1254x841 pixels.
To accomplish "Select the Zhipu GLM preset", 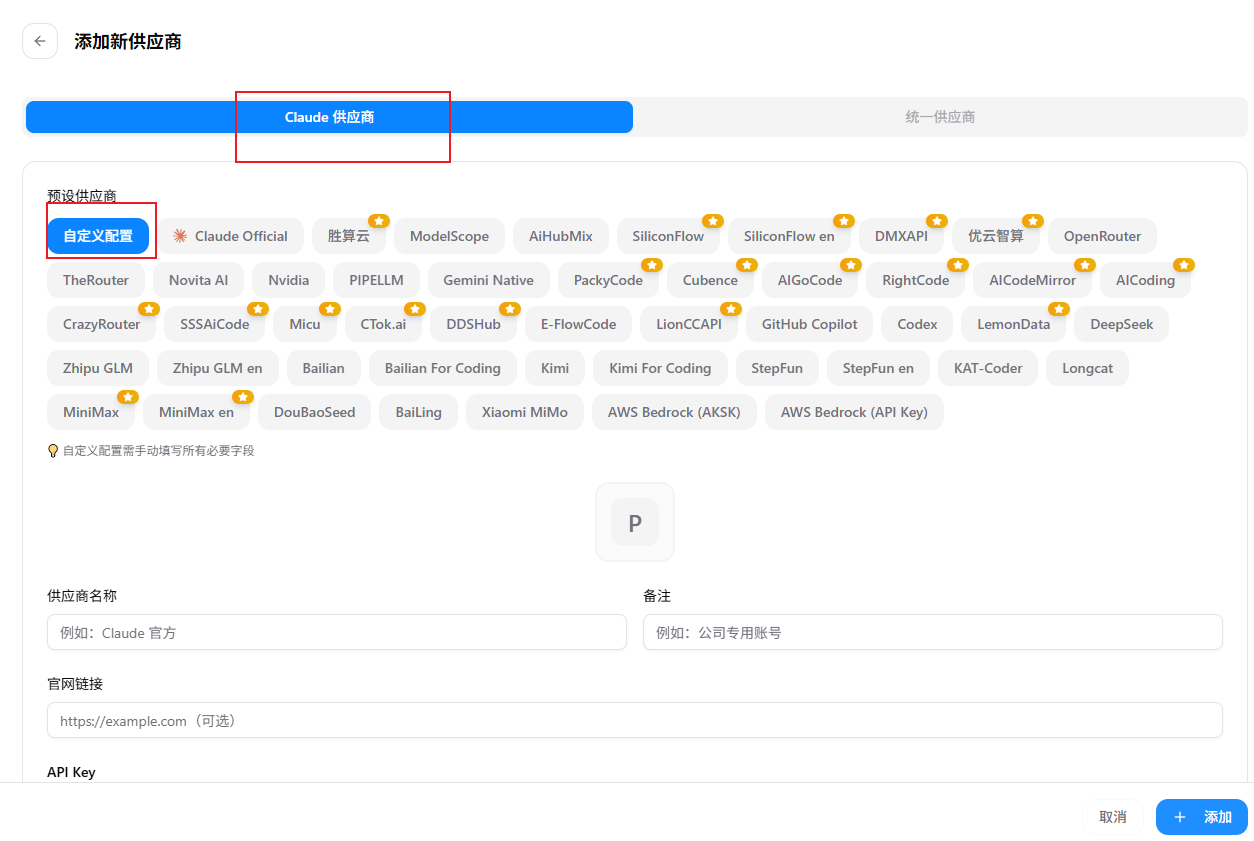I will pos(98,368).
